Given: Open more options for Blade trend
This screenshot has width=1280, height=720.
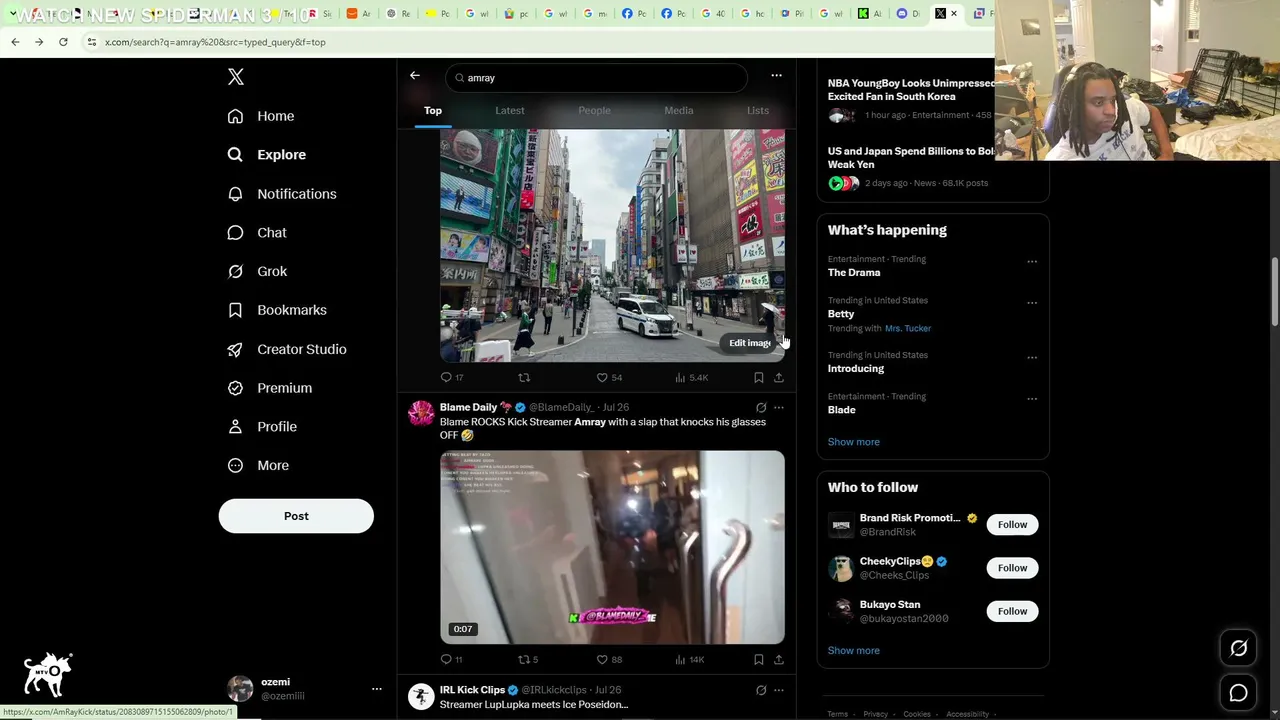Looking at the screenshot, I should point(1032,399).
